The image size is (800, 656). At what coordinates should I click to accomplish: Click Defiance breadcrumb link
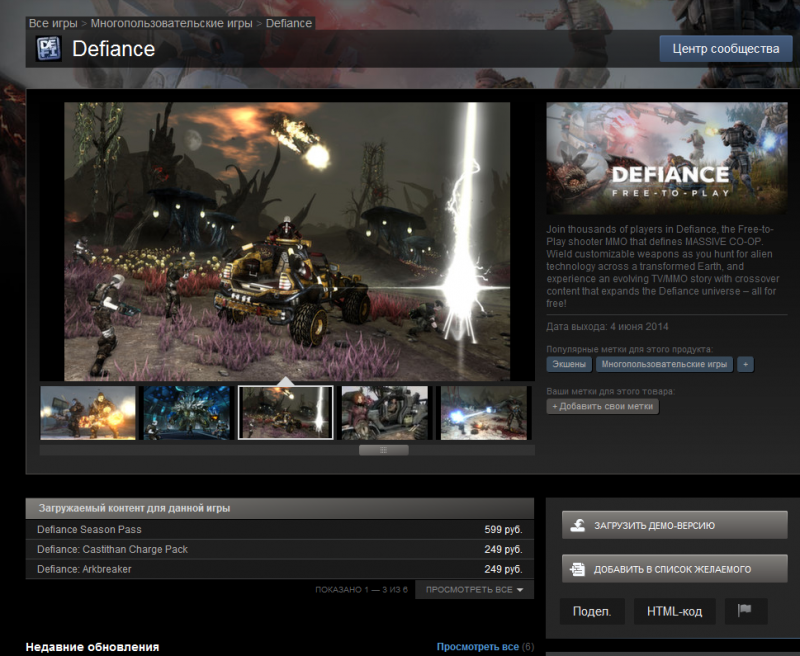point(289,23)
